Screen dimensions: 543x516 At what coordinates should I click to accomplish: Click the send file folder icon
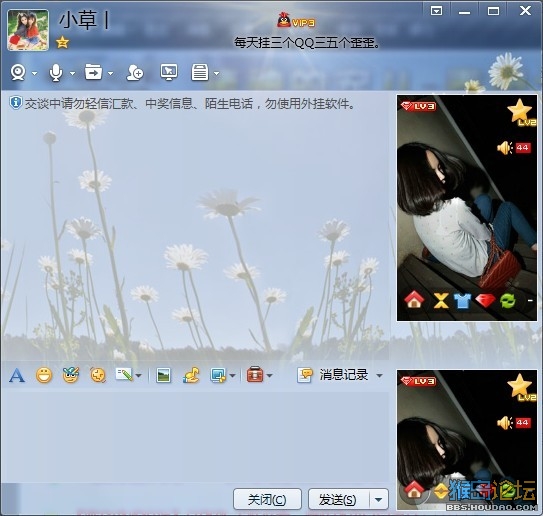click(94, 72)
